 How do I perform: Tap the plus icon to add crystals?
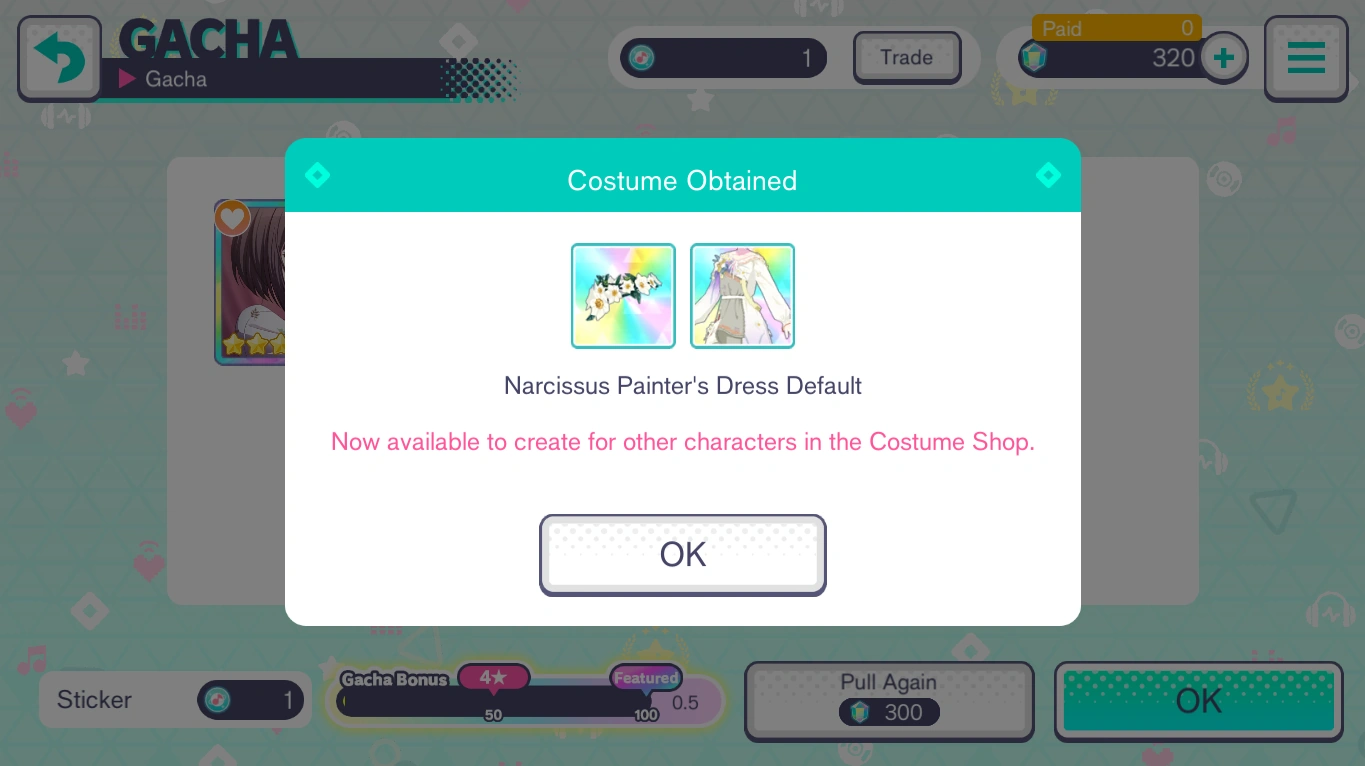[x=1224, y=57]
